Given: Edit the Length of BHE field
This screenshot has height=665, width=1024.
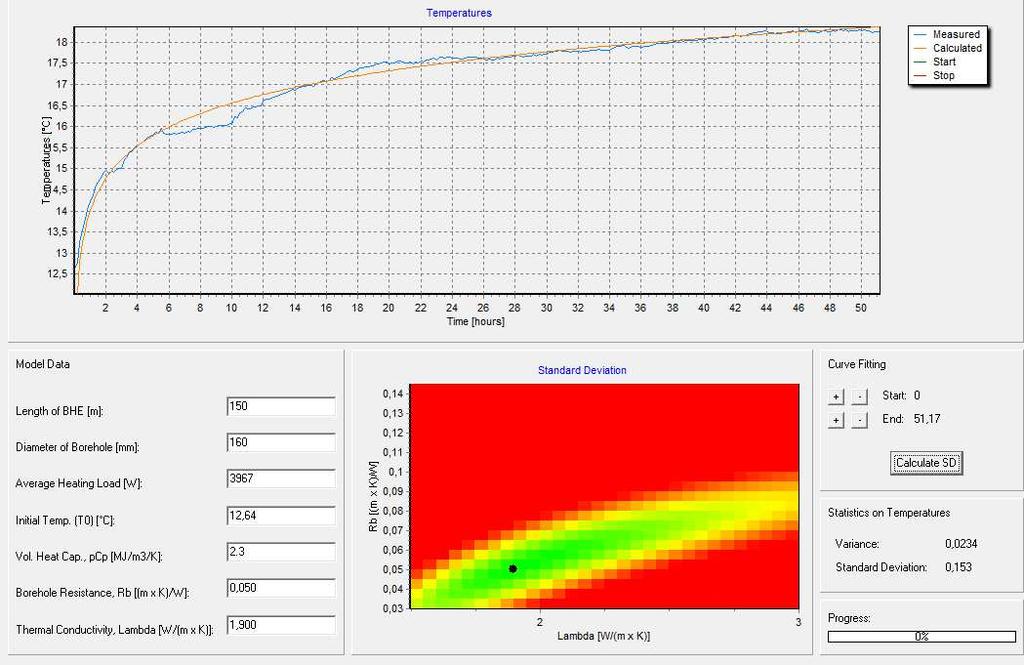Looking at the screenshot, I should point(281,406).
